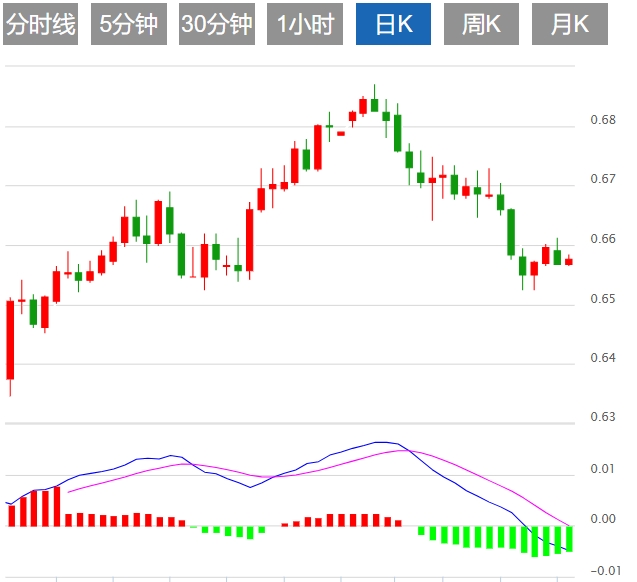Click the 0.64 price axis label
Screen dimensions: 637x582
tap(603, 358)
